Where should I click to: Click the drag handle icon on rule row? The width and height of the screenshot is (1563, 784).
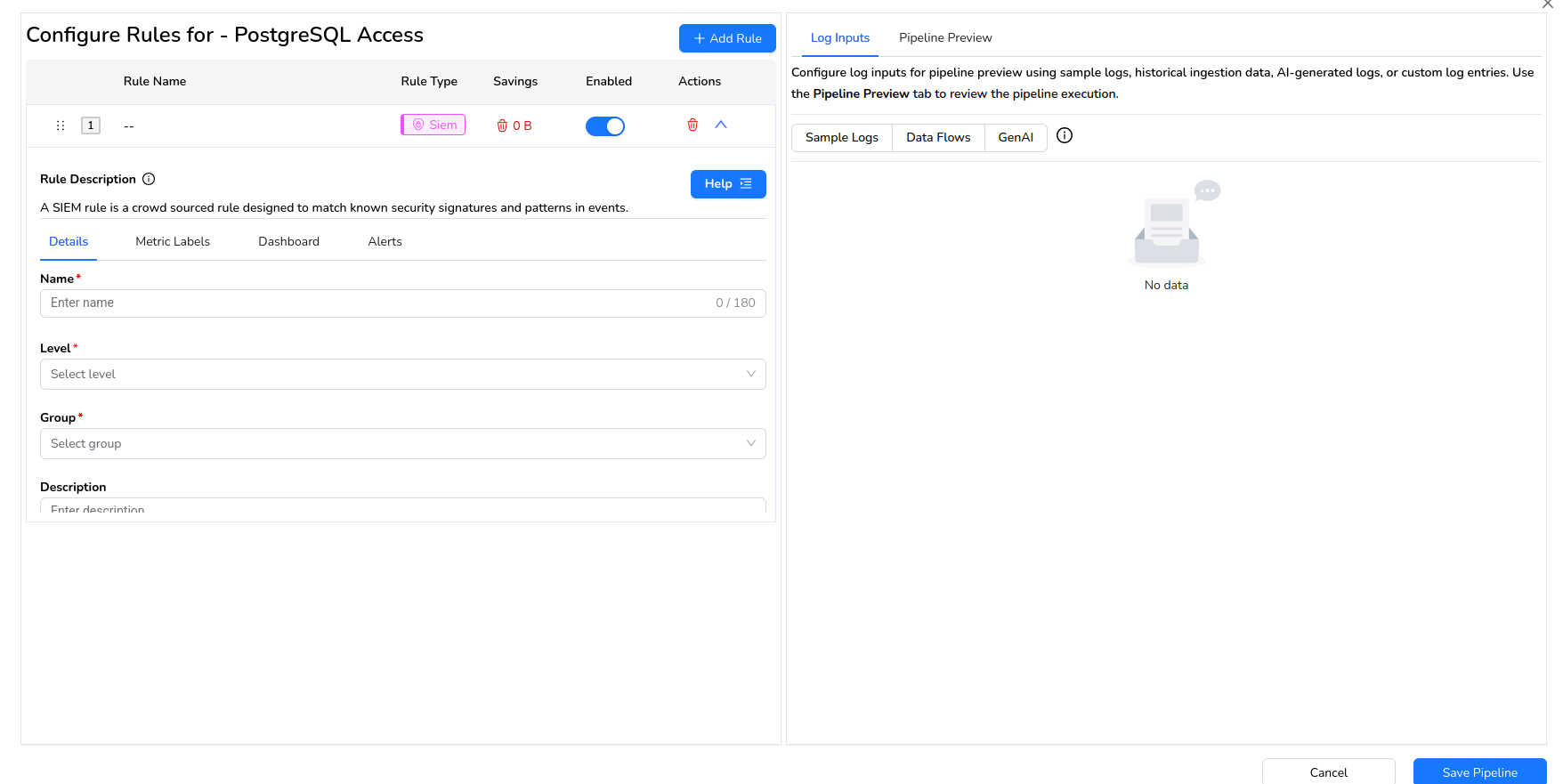[61, 125]
